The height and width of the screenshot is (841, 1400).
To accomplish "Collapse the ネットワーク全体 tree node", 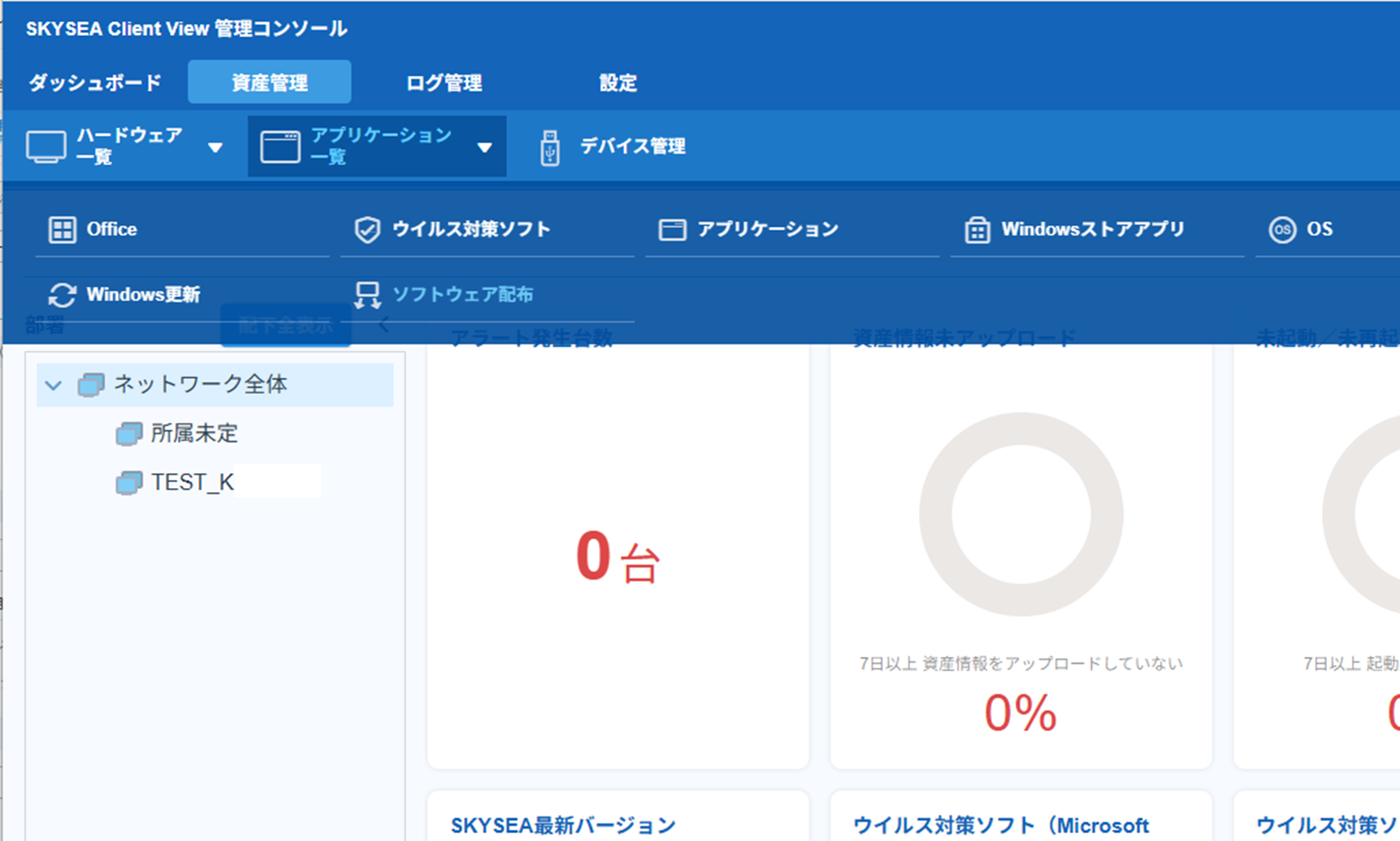I will (x=53, y=385).
